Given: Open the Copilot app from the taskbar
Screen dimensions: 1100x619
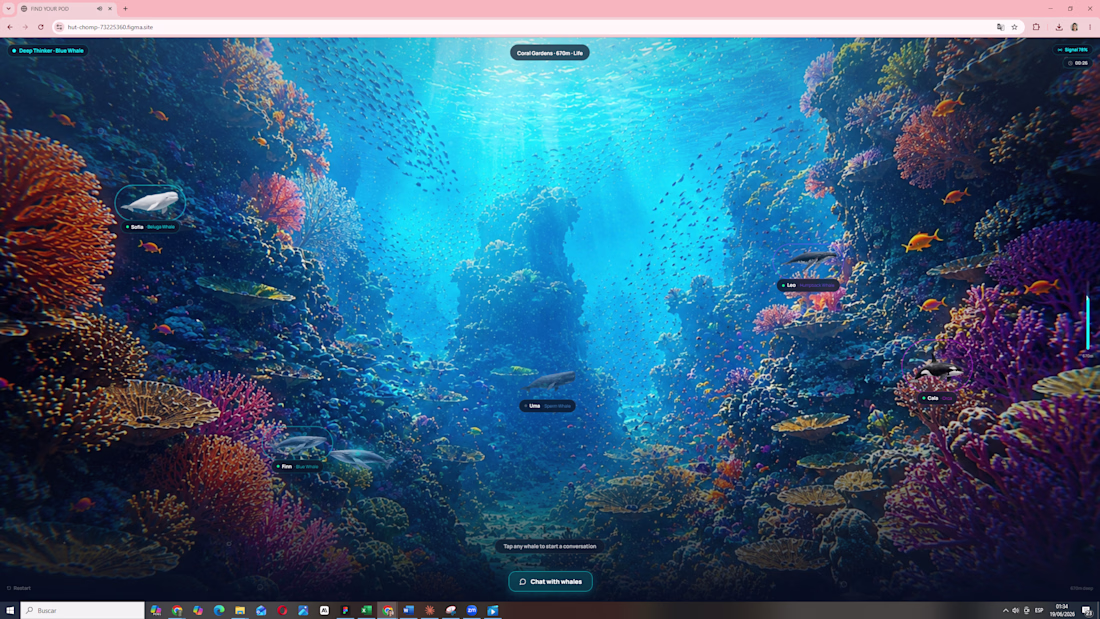Looking at the screenshot, I should [198, 611].
